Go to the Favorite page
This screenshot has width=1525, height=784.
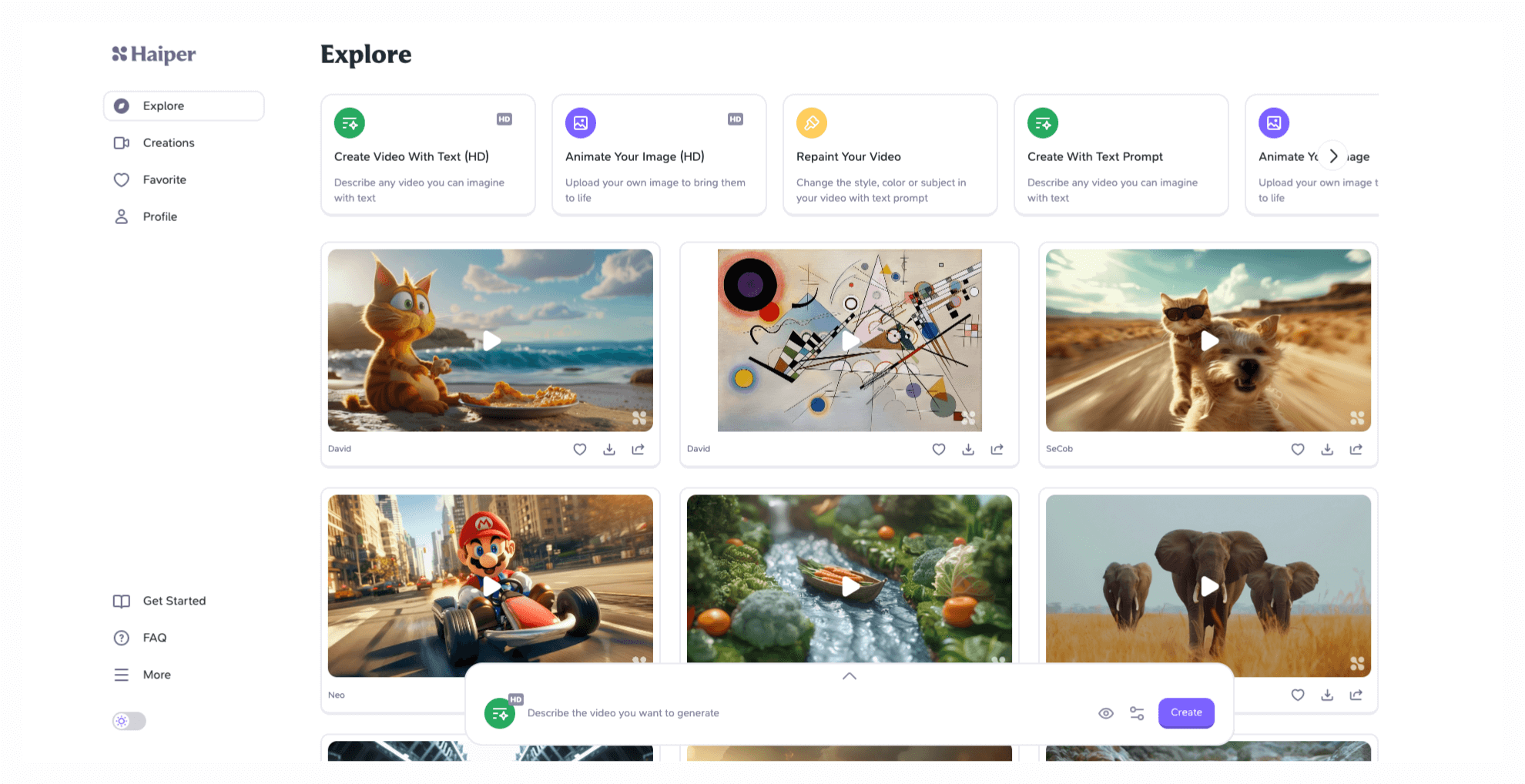[164, 179]
